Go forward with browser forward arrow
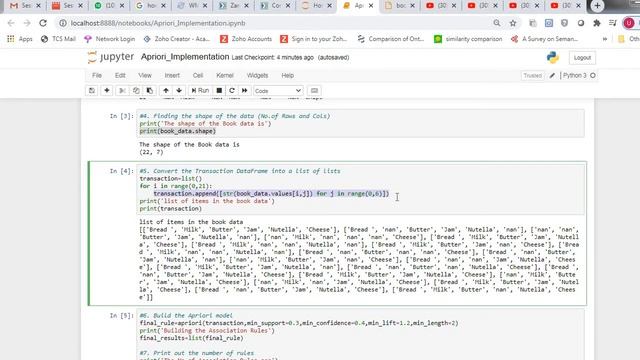Viewport: 640px width, 360px height. [x=27, y=23]
